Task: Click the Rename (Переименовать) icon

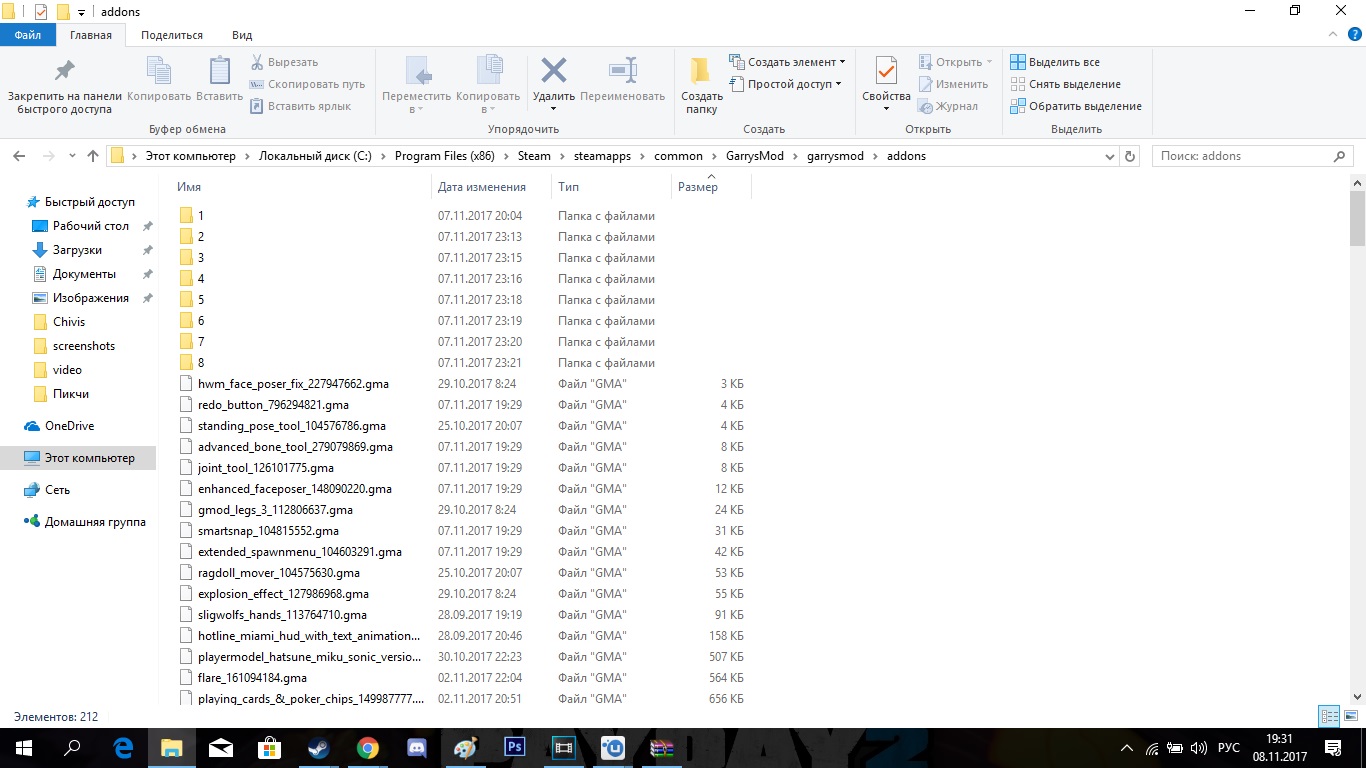Action: point(623,70)
